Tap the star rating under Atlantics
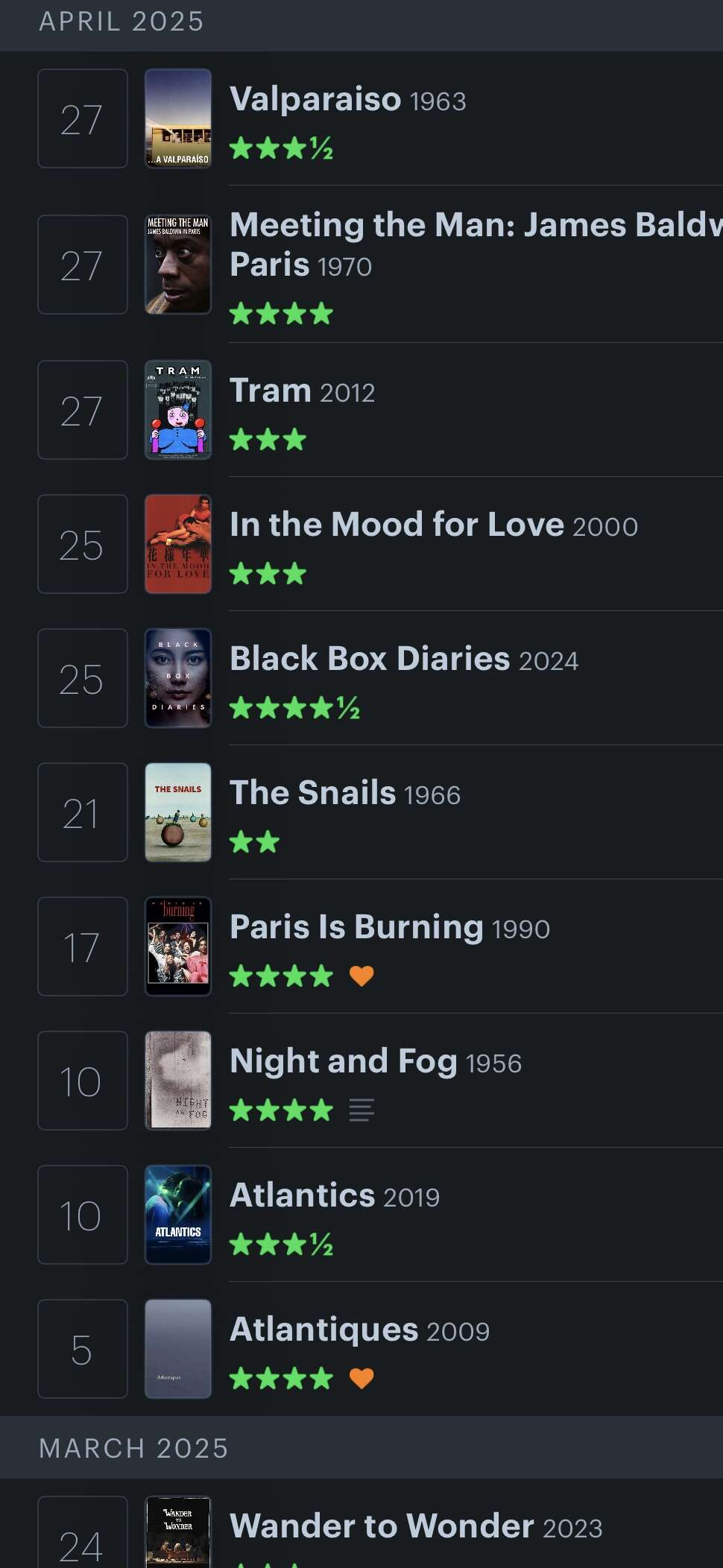Image resolution: width=723 pixels, height=1568 pixels. pos(281,1244)
